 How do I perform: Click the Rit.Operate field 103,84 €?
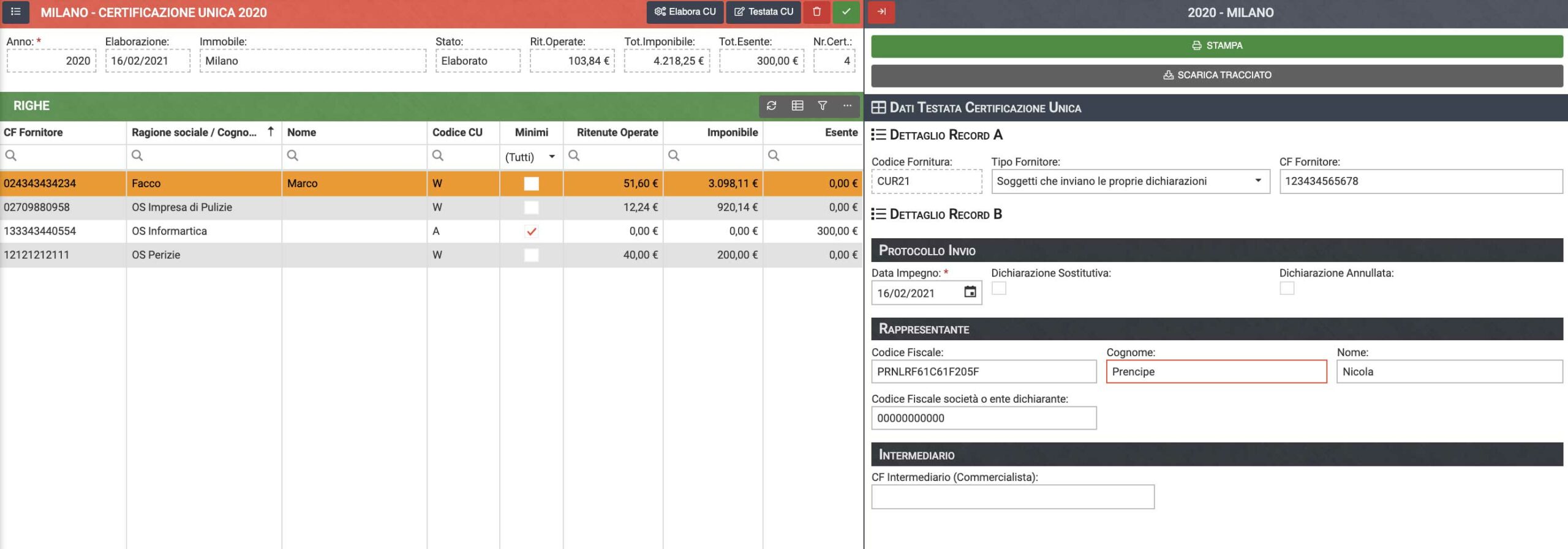tap(572, 61)
